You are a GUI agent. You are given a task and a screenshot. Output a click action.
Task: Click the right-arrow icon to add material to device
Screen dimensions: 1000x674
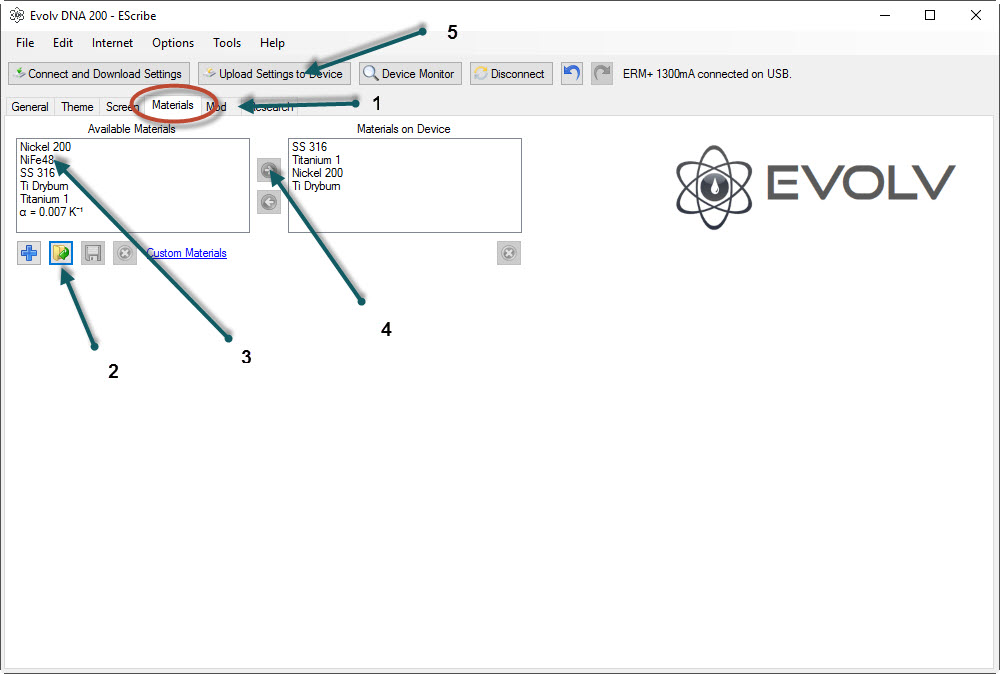[269, 170]
